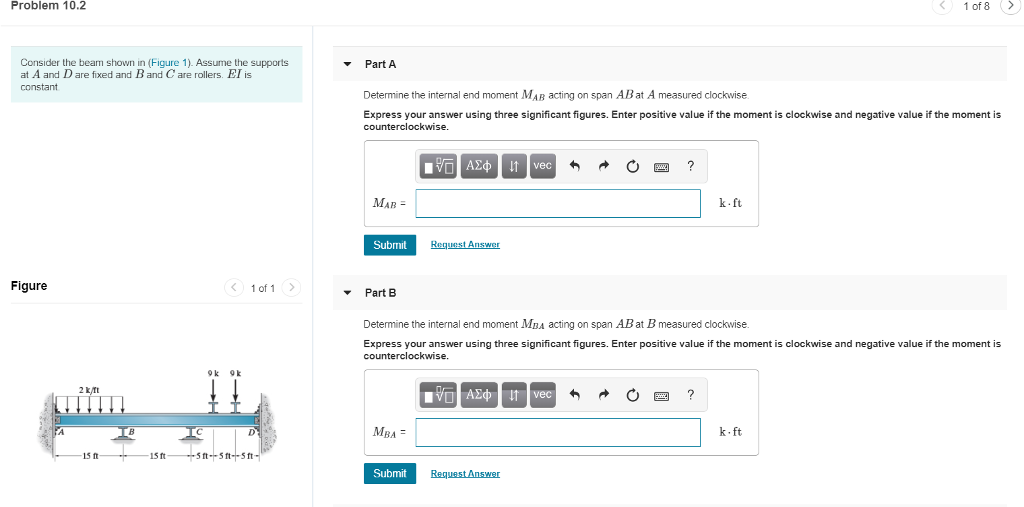The image size is (1024, 507).
Task: Click the Part A heading text
Action: pos(380,64)
